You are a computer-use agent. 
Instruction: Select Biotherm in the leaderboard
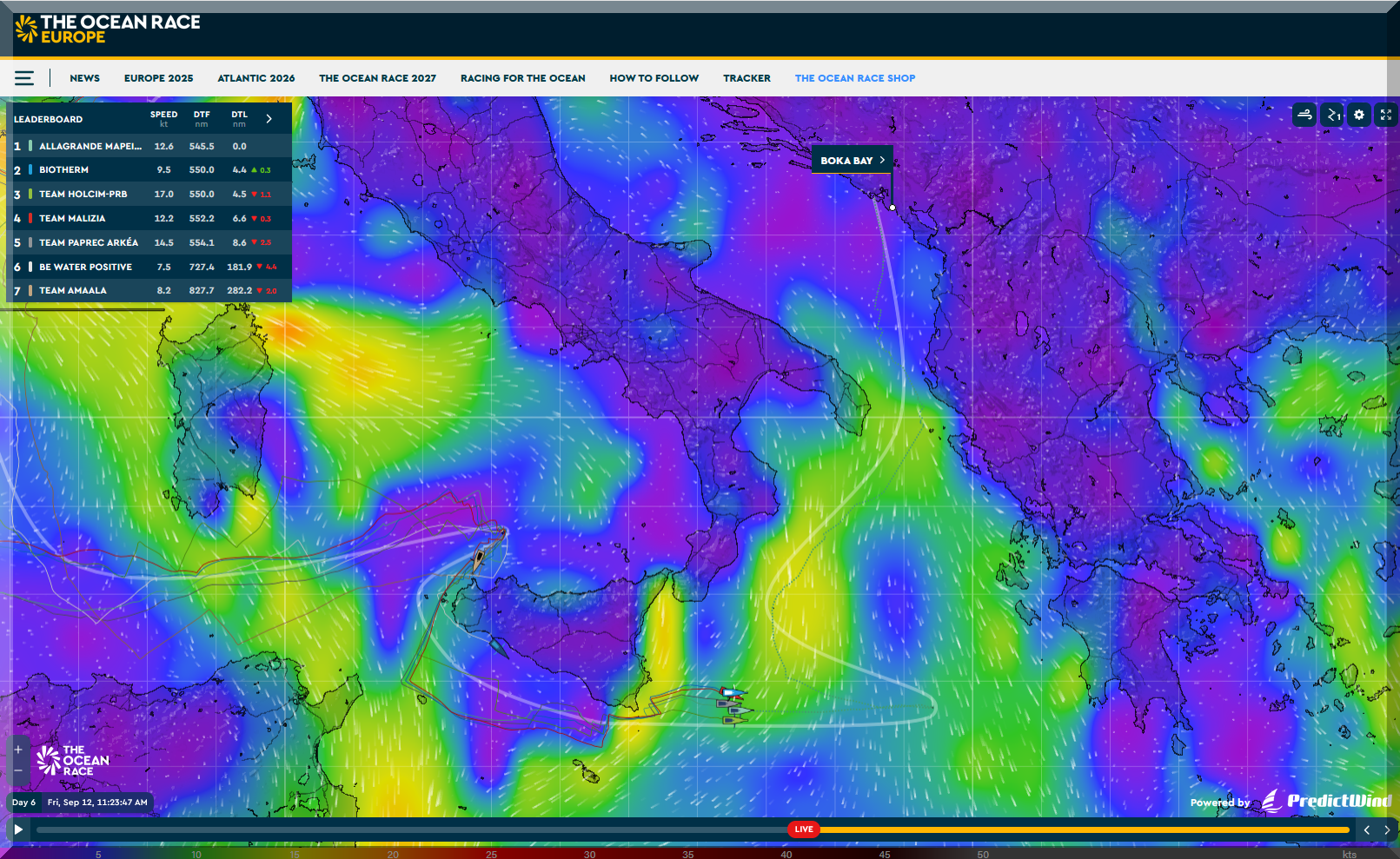63,170
